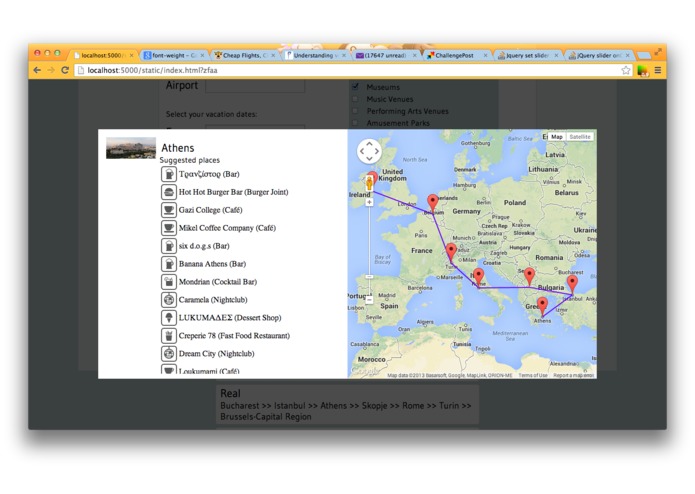
Task: Zoom in with the map plus button
Action: (369, 202)
